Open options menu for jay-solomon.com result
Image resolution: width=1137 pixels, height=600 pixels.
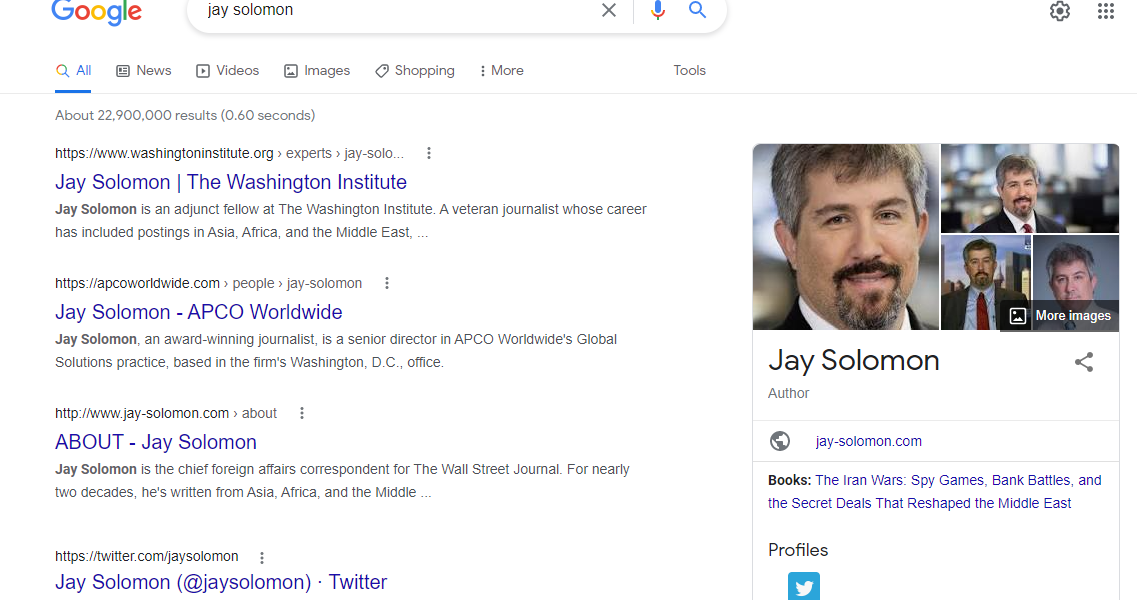click(x=302, y=413)
